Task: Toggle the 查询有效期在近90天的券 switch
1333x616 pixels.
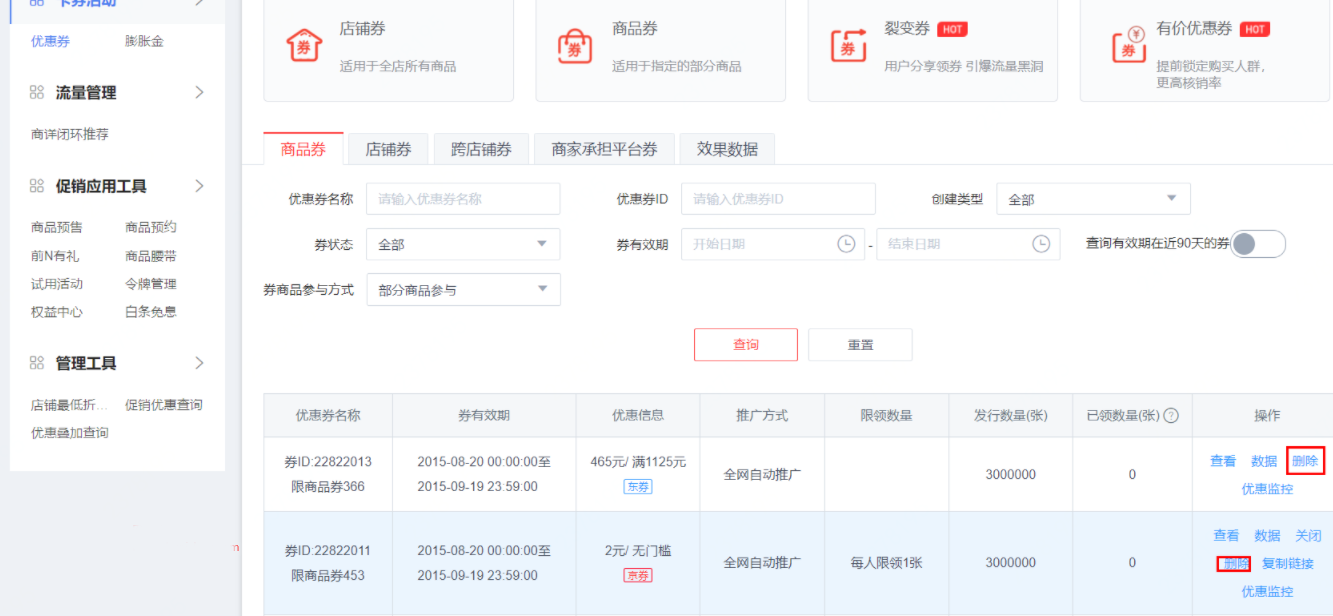Action: (x=1257, y=244)
